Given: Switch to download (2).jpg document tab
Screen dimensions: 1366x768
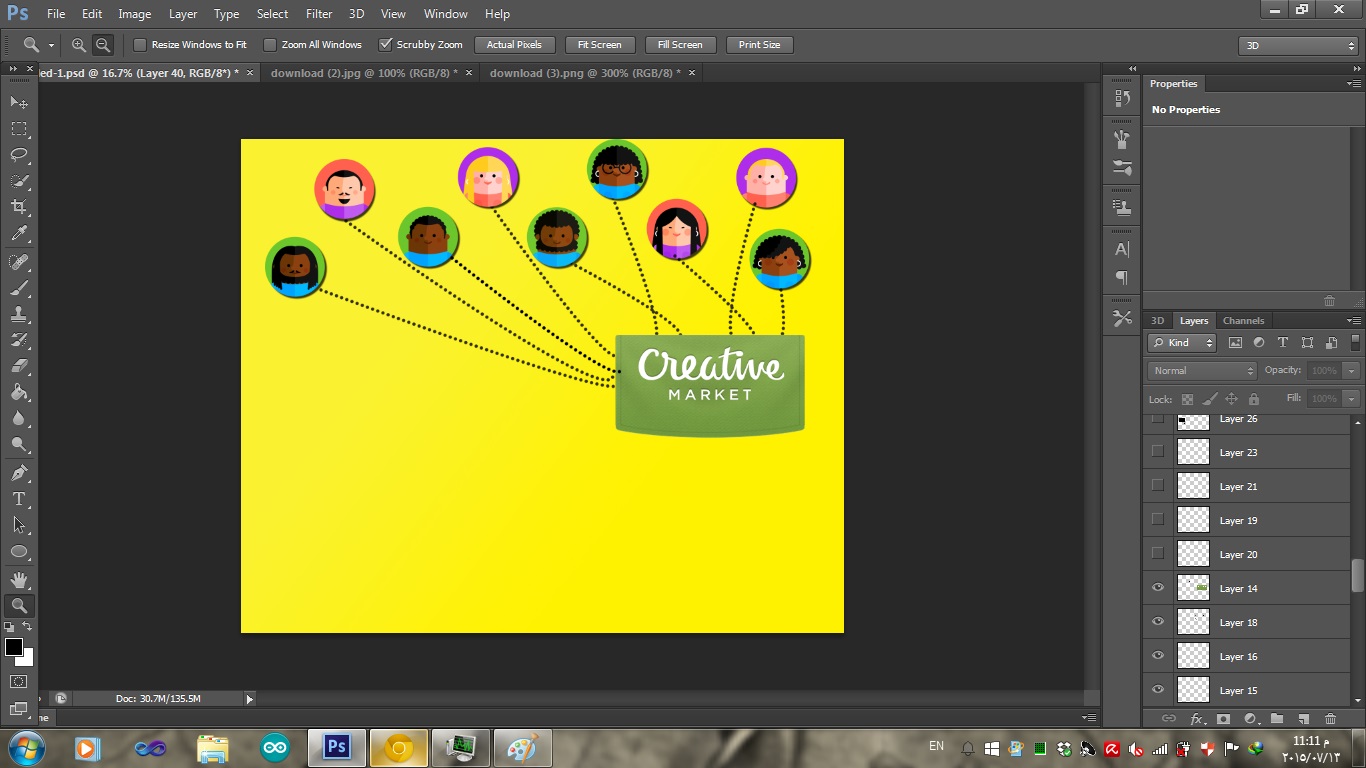Looking at the screenshot, I should click(364, 73).
